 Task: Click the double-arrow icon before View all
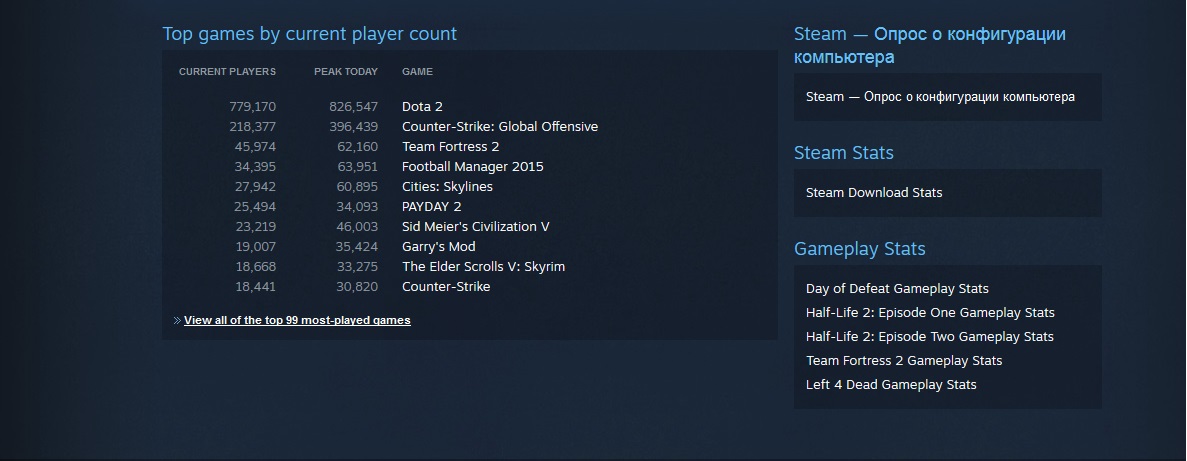(177, 321)
